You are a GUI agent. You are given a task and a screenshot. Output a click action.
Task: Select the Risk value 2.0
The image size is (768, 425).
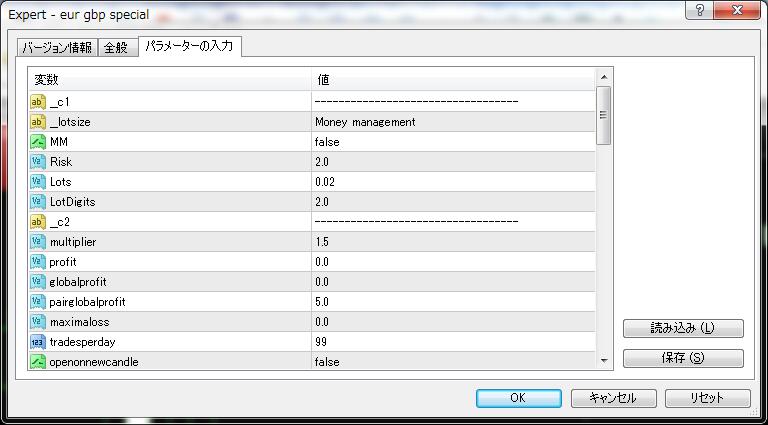[322, 162]
